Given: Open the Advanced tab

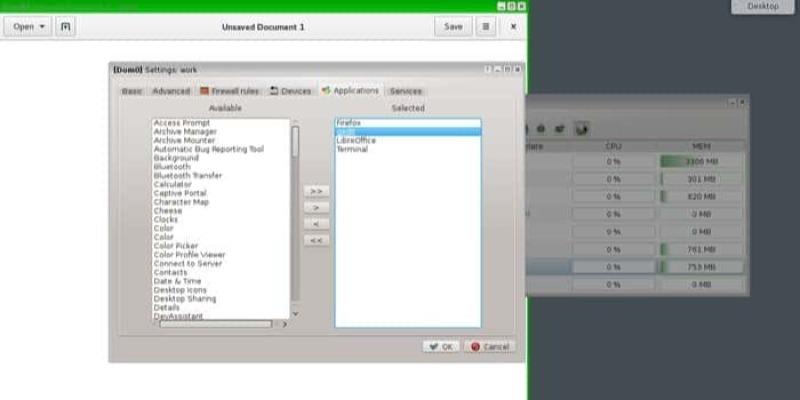Looking at the screenshot, I should click(171, 91).
